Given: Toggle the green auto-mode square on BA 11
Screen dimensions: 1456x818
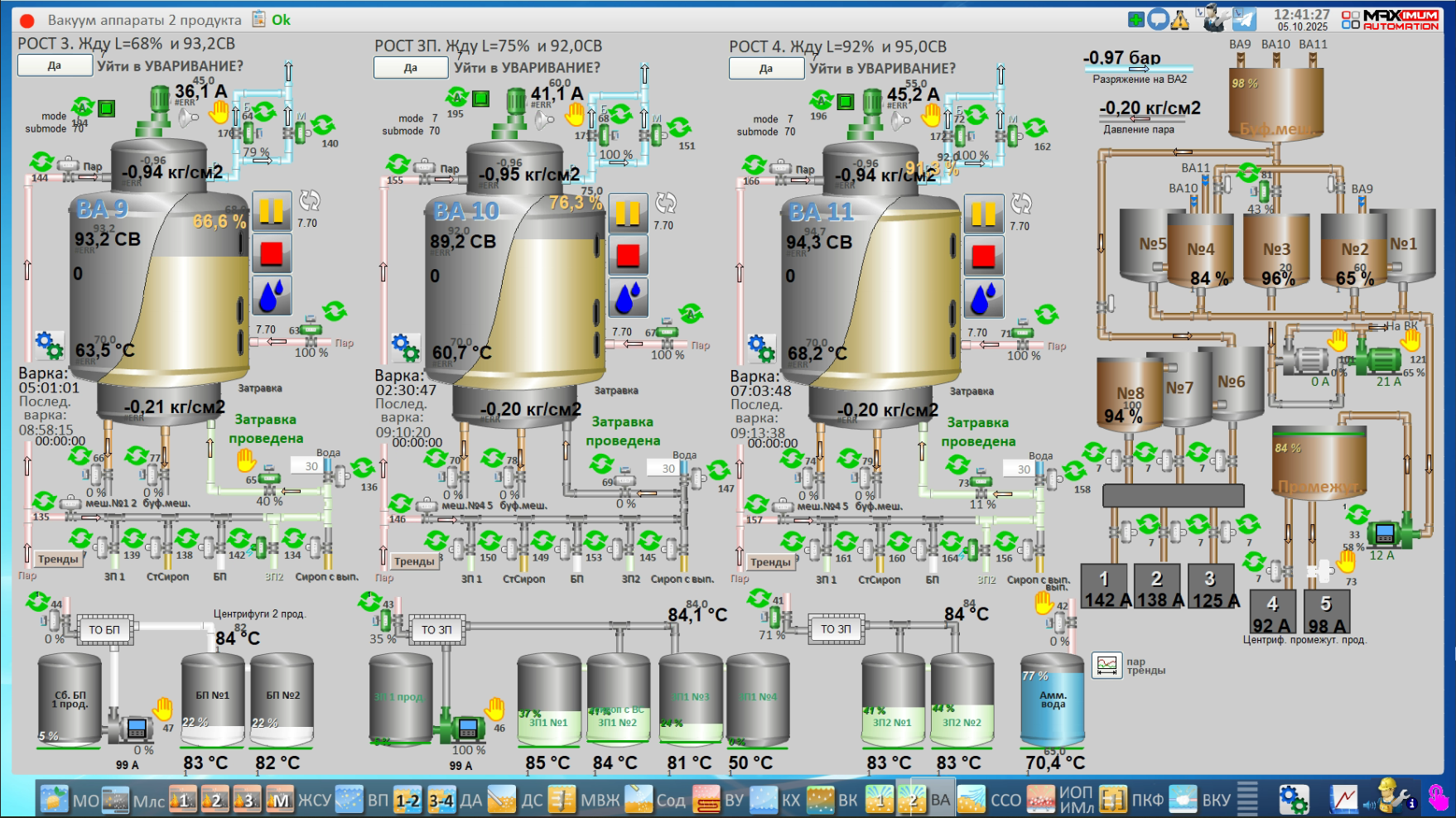Looking at the screenshot, I should (x=845, y=101).
